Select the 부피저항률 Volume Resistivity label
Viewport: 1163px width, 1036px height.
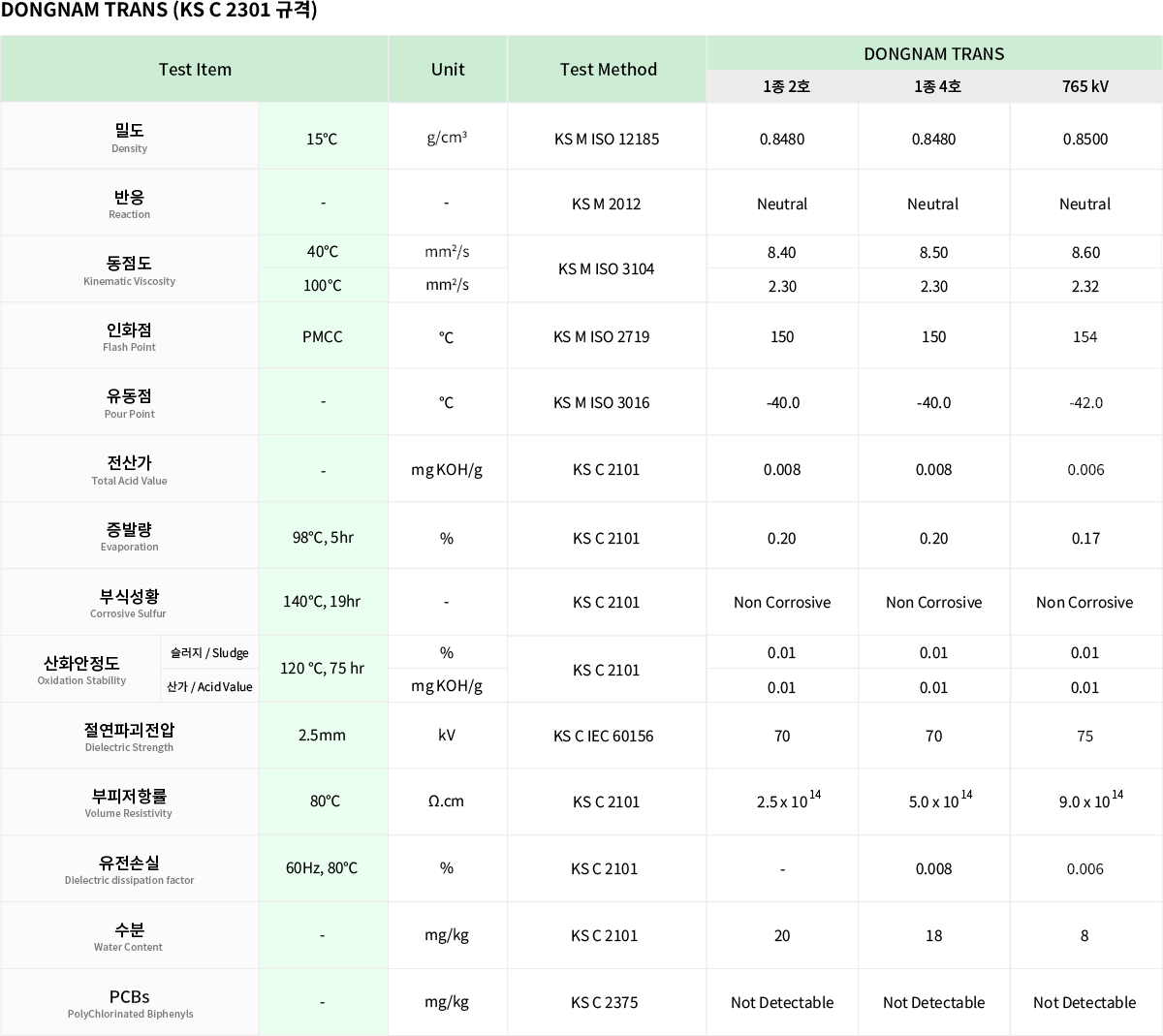[129, 802]
